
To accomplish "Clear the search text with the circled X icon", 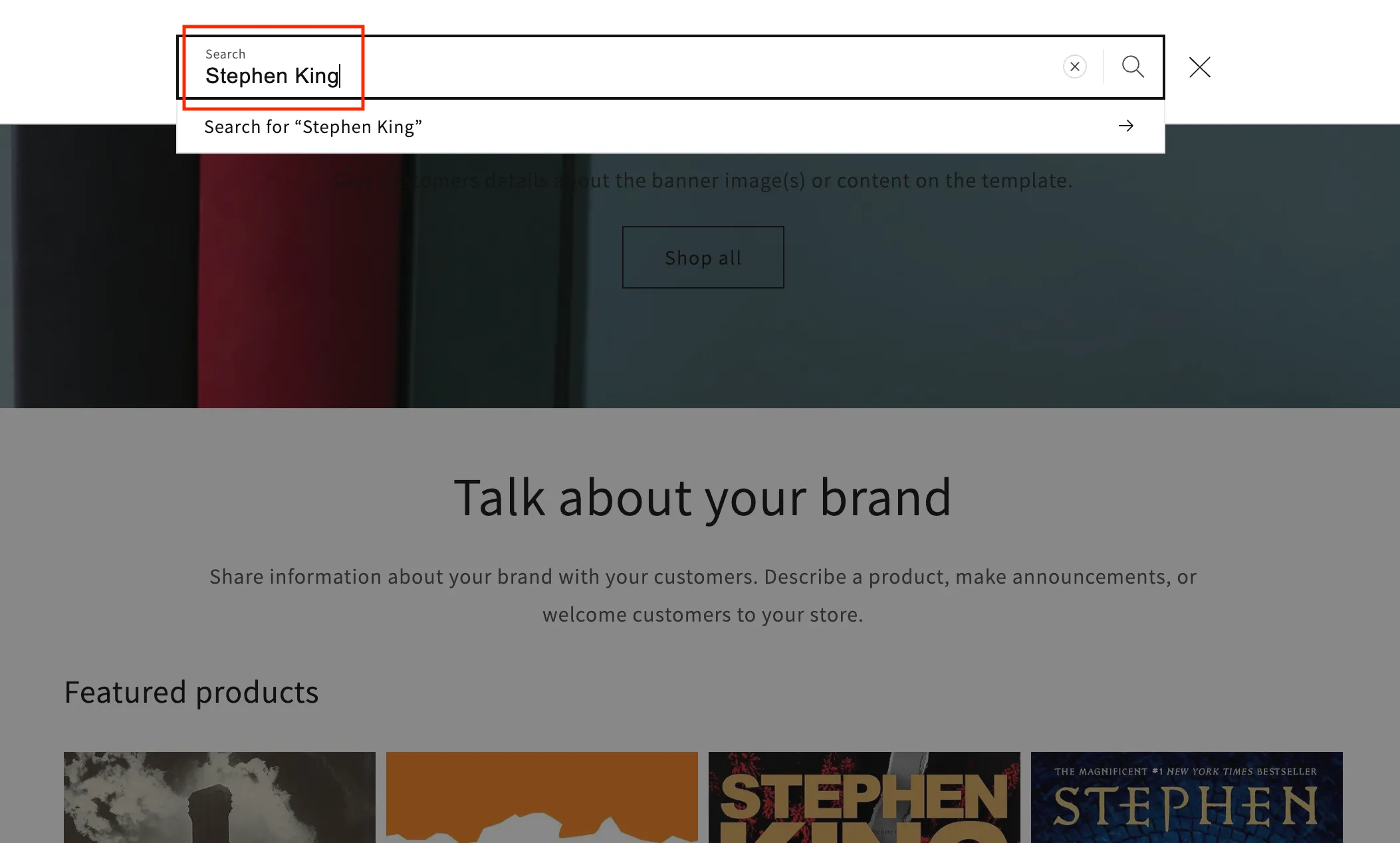I will tap(1075, 66).
